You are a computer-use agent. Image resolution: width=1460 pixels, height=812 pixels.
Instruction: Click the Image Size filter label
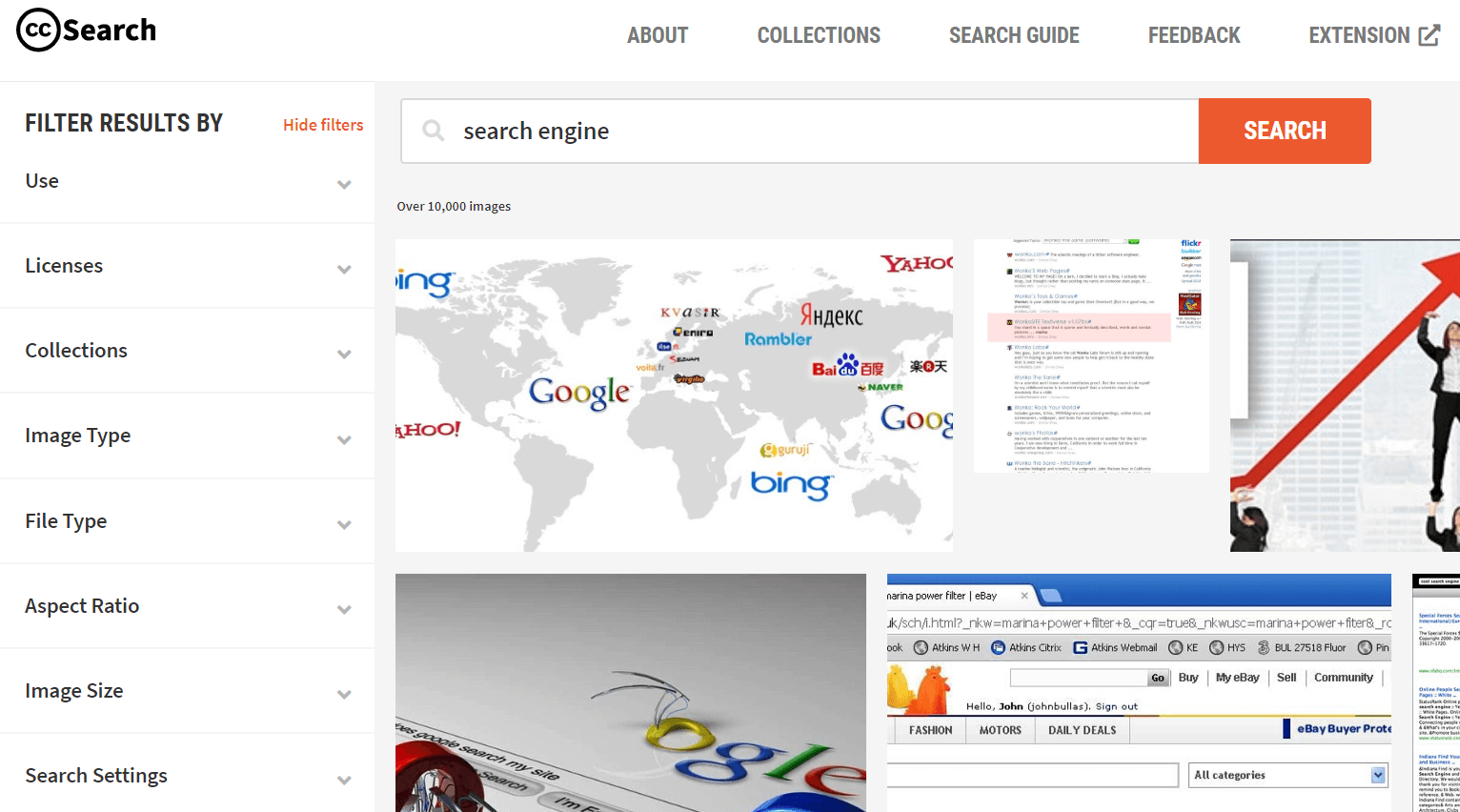pos(74,690)
